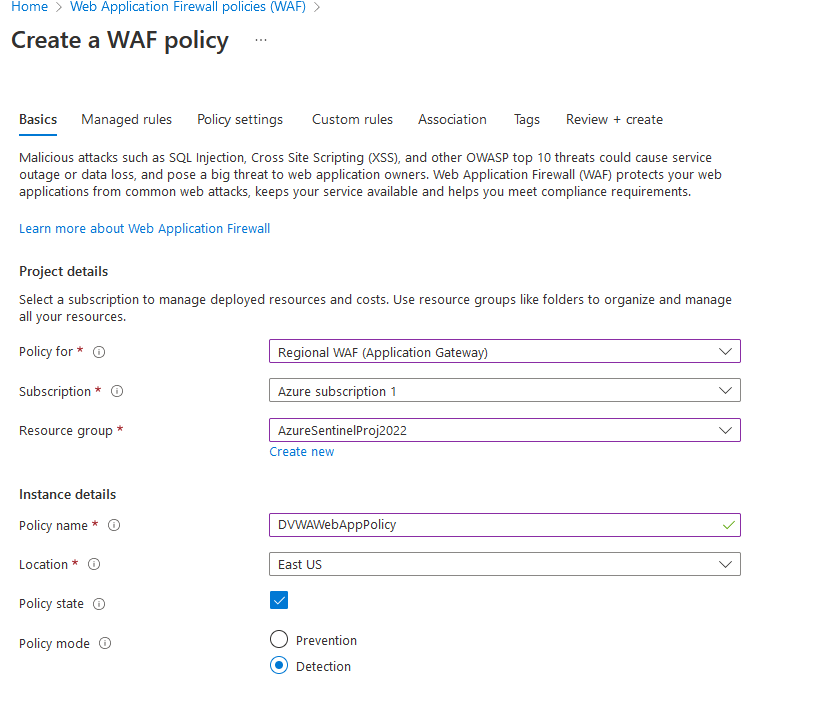Viewport: 839px width, 727px height.
Task: Expand the Policy for dropdown
Action: click(x=504, y=352)
